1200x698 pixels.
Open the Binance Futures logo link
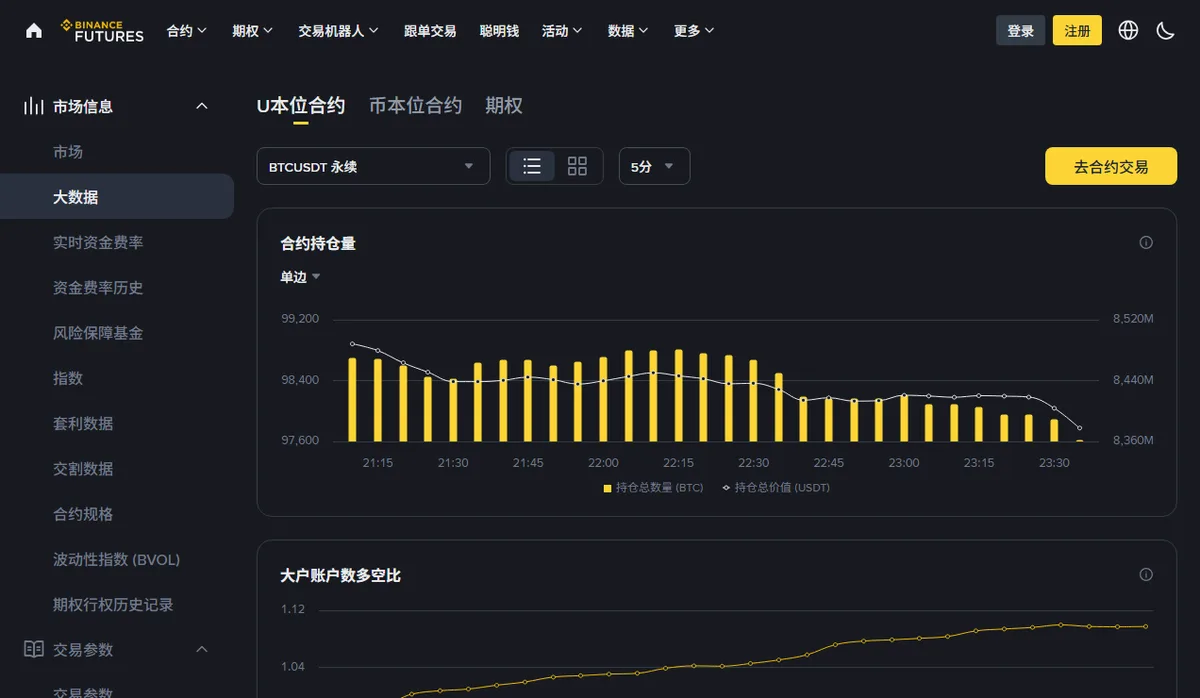click(x=102, y=31)
